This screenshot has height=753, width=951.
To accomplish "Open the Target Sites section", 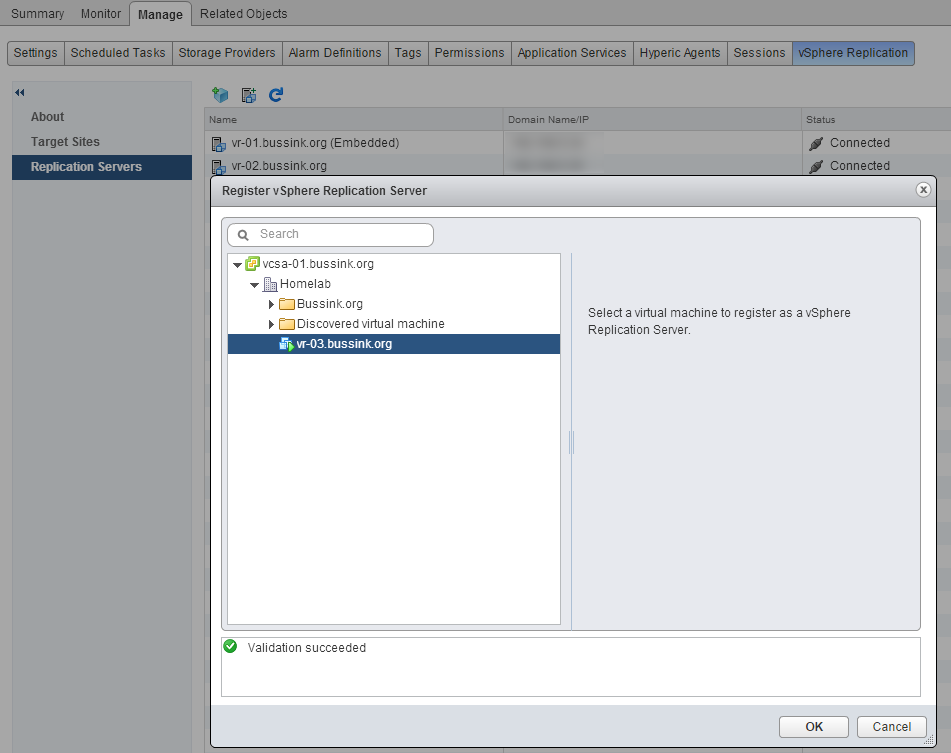I will (x=65, y=141).
